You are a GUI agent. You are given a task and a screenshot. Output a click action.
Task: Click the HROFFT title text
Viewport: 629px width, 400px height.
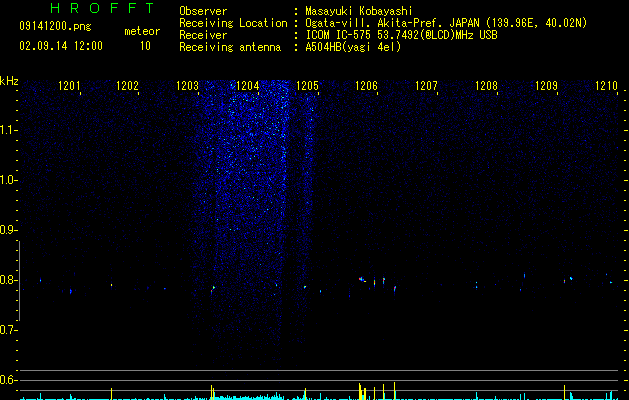103,8
